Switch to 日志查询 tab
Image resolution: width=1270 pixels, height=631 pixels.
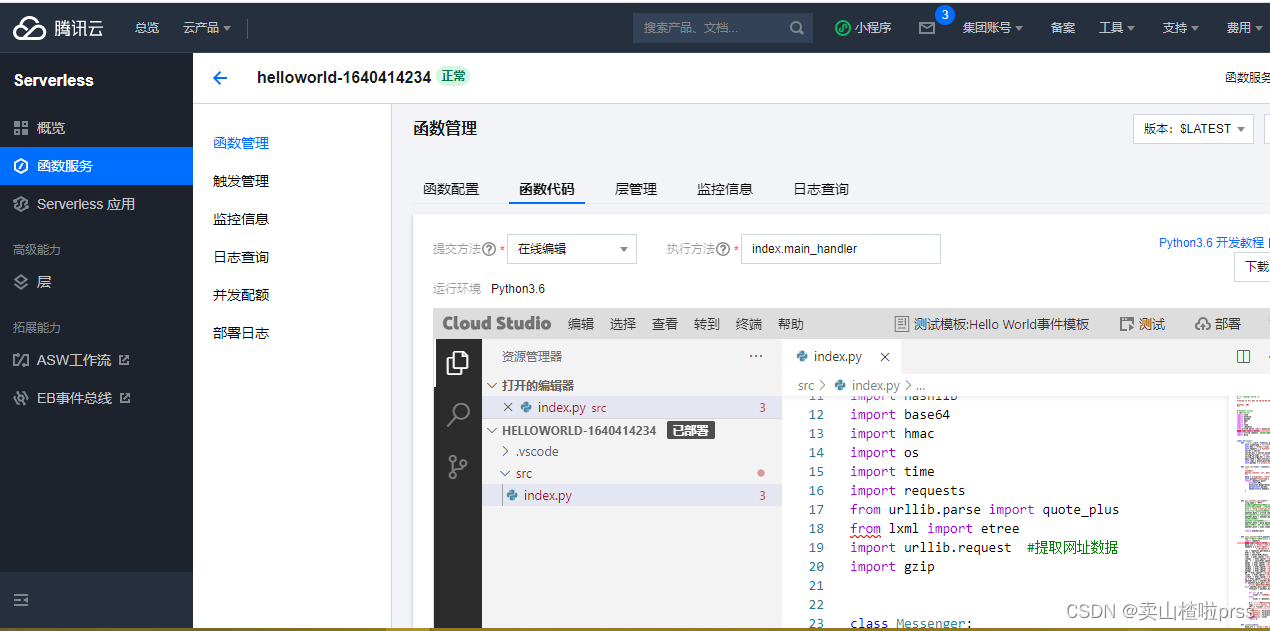pyautogui.click(x=821, y=189)
